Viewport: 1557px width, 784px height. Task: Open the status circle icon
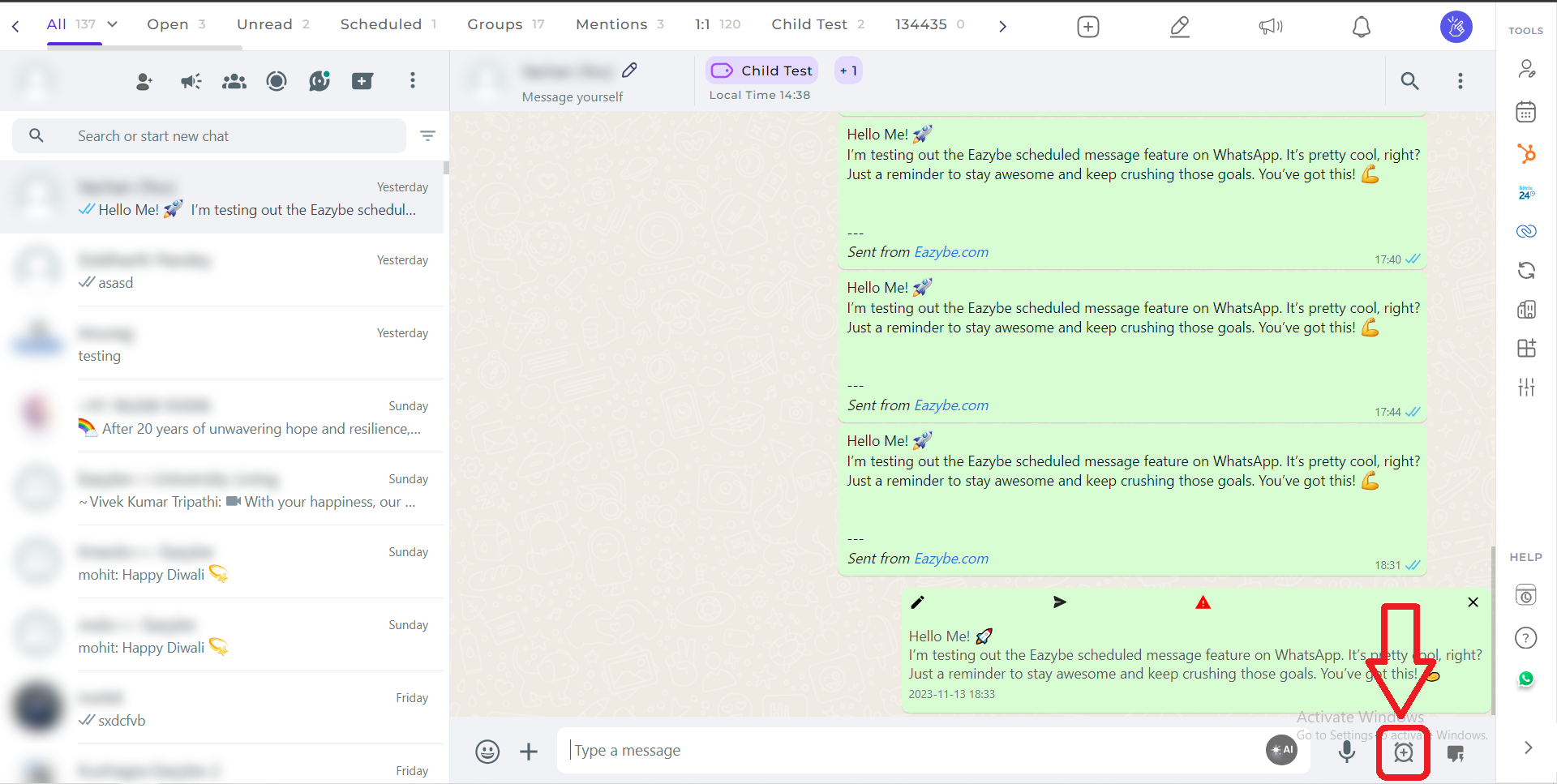[x=277, y=81]
